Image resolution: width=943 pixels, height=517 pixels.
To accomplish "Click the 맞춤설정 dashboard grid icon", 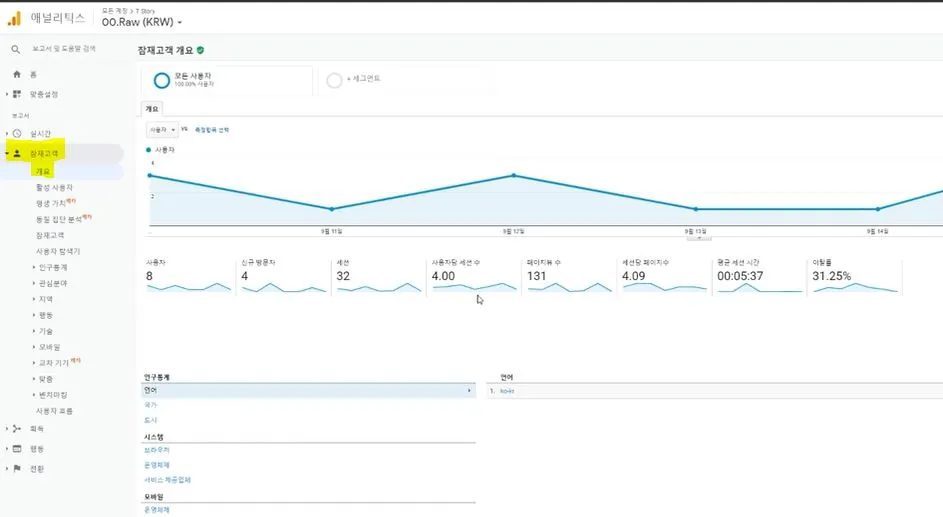I will point(17,94).
